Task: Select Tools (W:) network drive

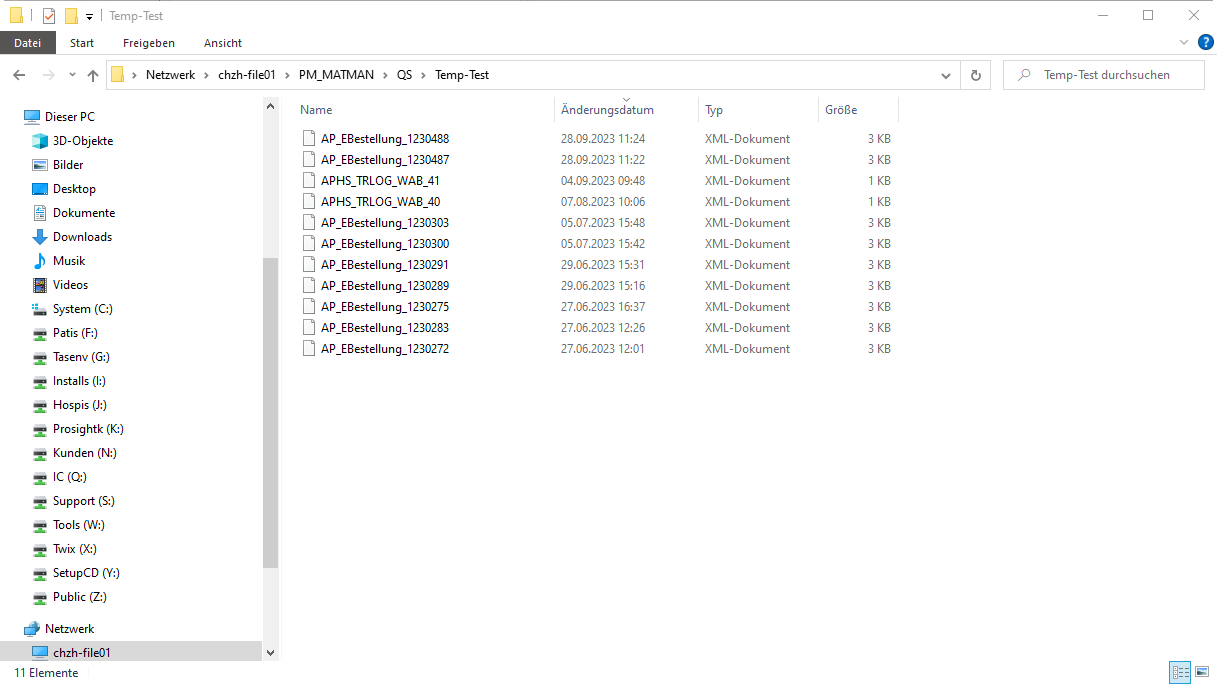Action: [79, 525]
